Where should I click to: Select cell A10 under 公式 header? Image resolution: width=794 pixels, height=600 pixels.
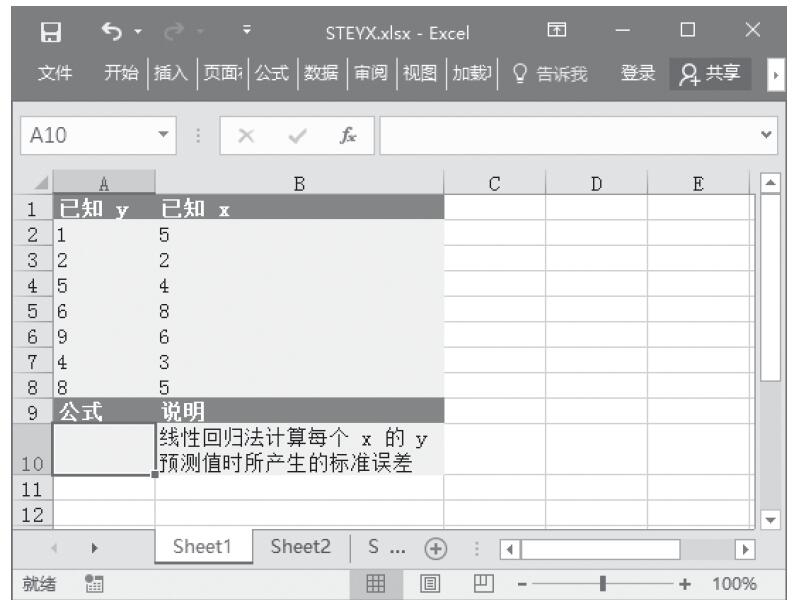pyautogui.click(x=104, y=448)
